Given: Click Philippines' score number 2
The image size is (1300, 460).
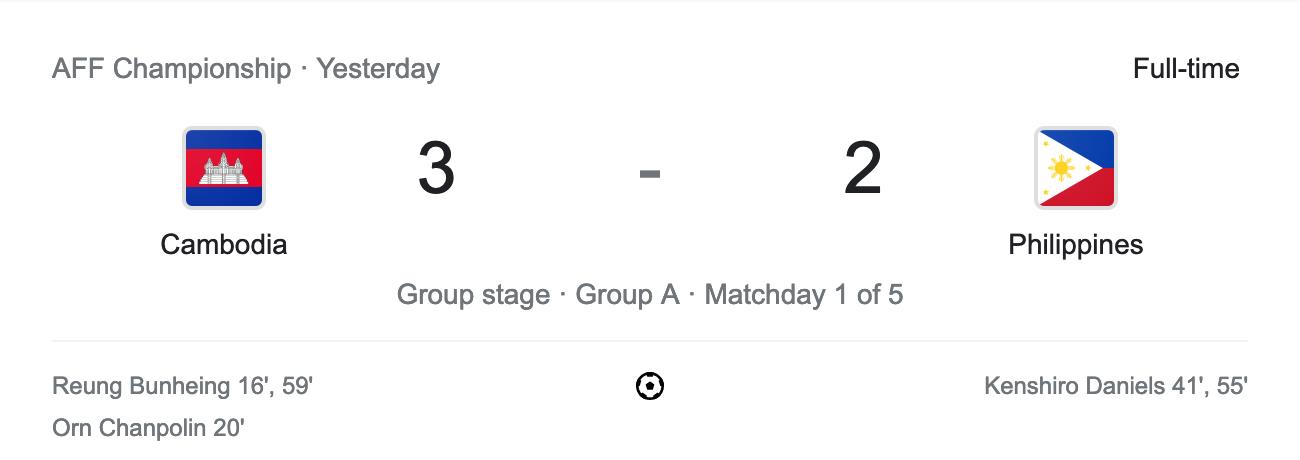Looking at the screenshot, I should pyautogui.click(x=863, y=169).
